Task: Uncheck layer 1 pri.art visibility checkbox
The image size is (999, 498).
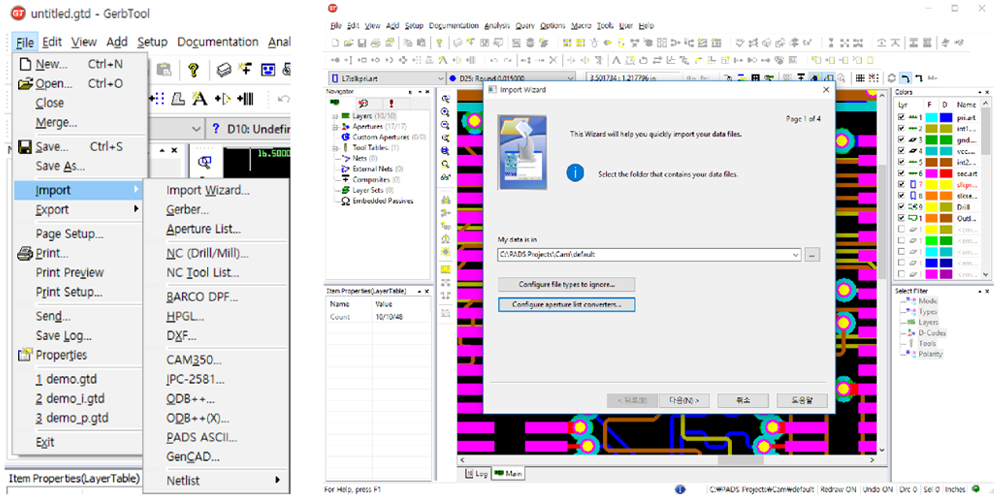Action: click(901, 118)
